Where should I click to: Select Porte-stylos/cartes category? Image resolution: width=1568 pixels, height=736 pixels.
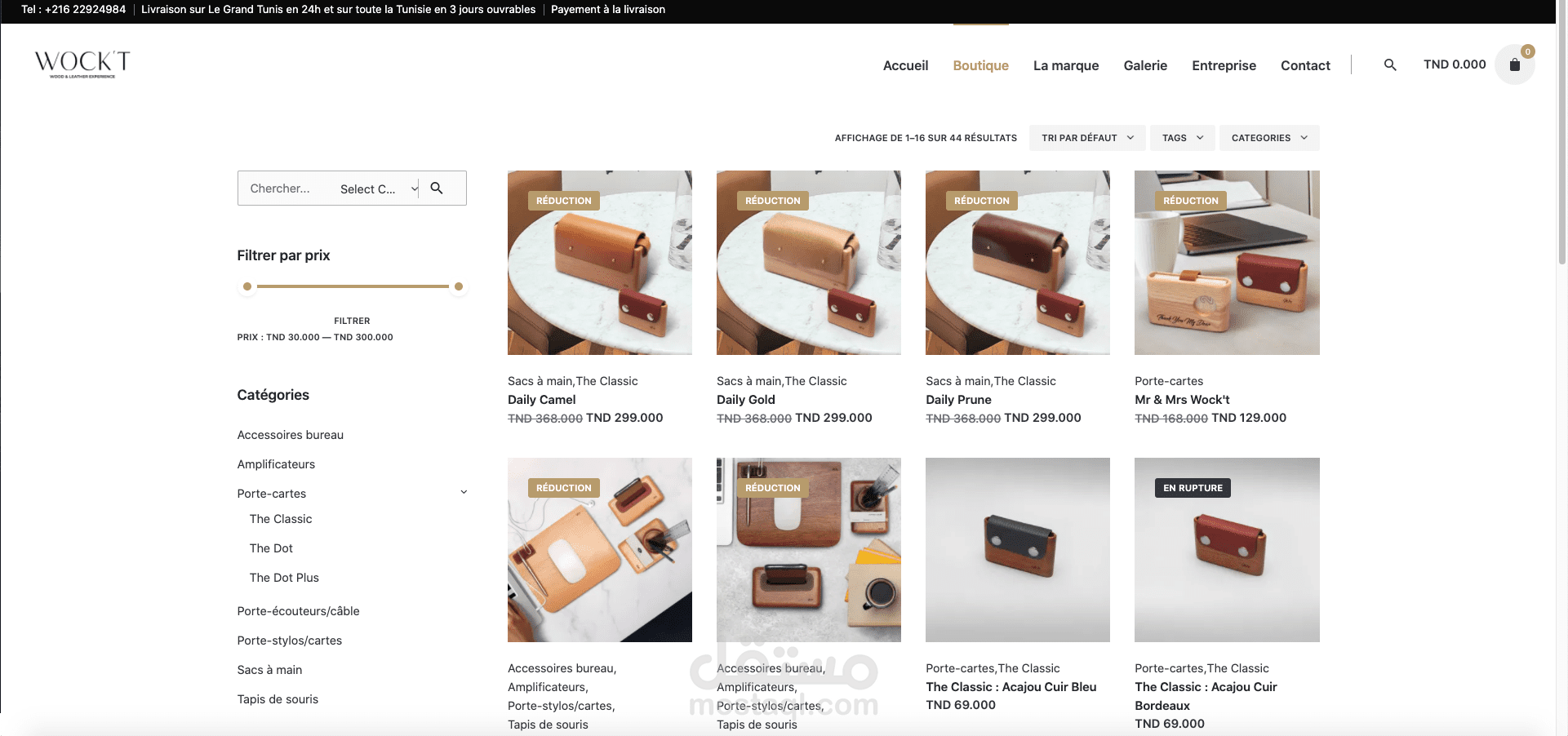pyautogui.click(x=290, y=641)
